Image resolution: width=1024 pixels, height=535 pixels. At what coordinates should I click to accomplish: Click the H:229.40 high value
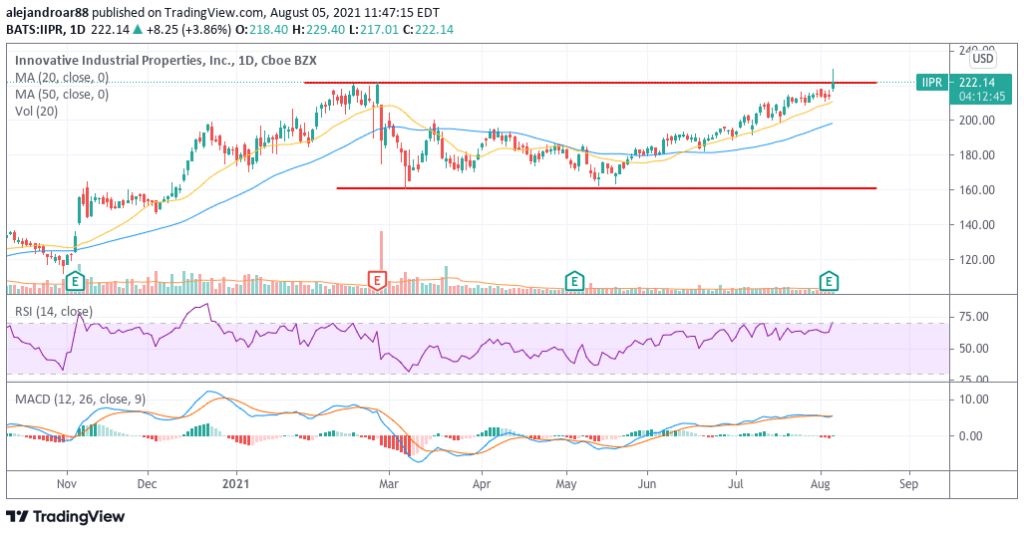[x=318, y=29]
